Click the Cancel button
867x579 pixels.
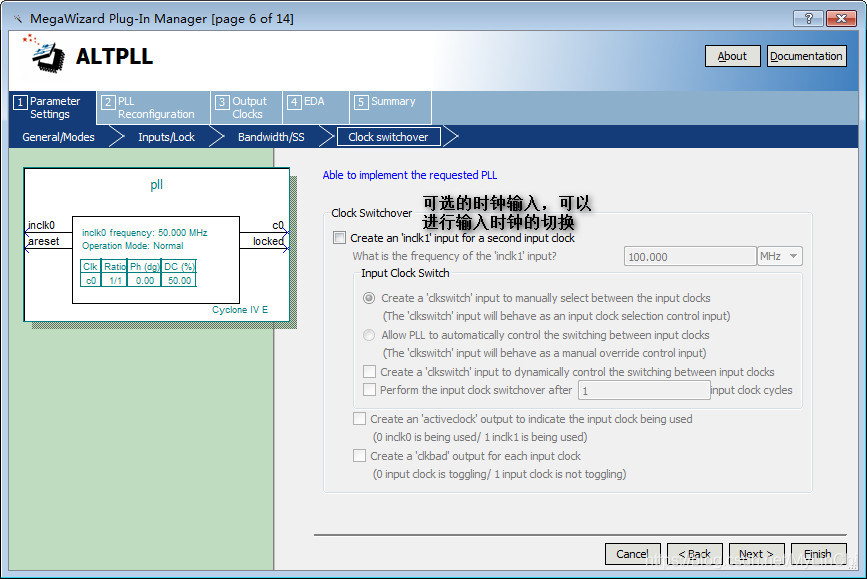tap(633, 554)
